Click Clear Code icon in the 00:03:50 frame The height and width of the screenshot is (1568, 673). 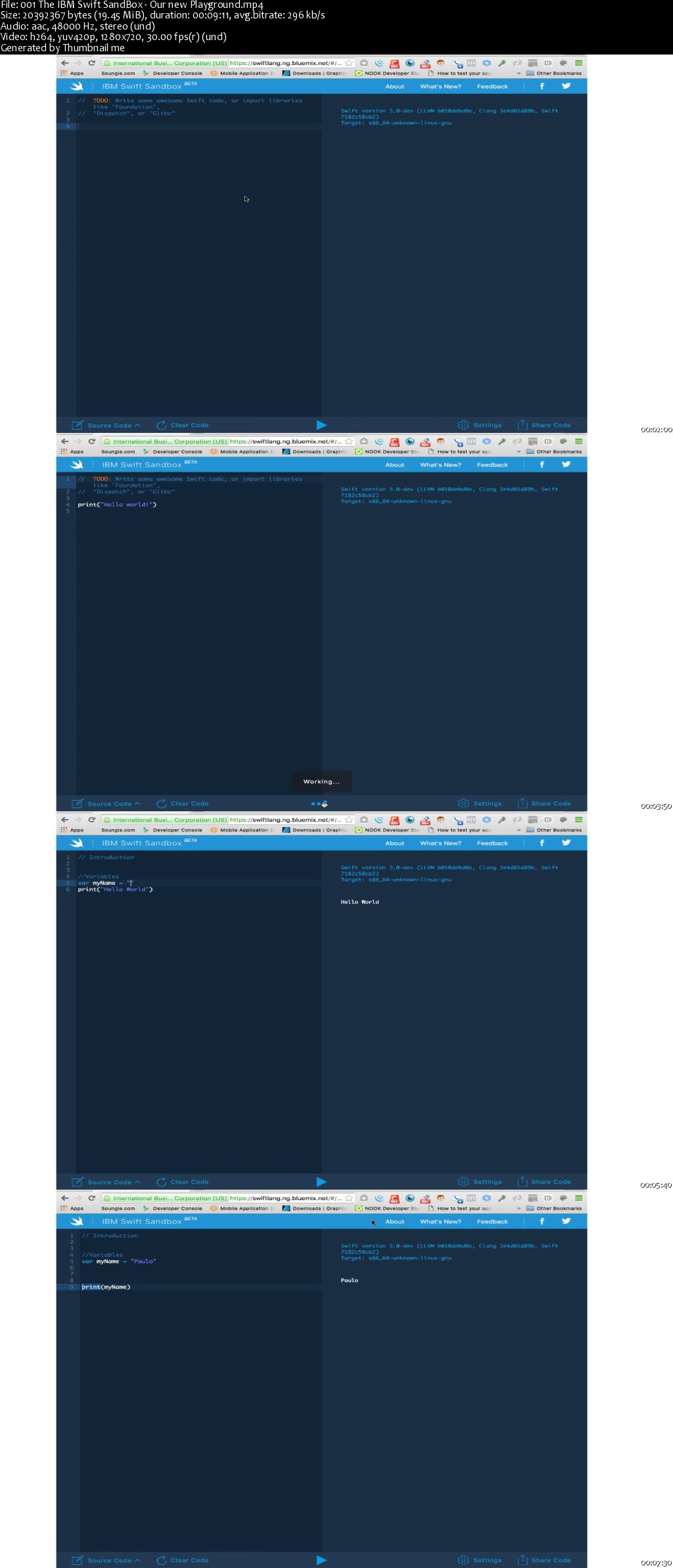point(161,803)
